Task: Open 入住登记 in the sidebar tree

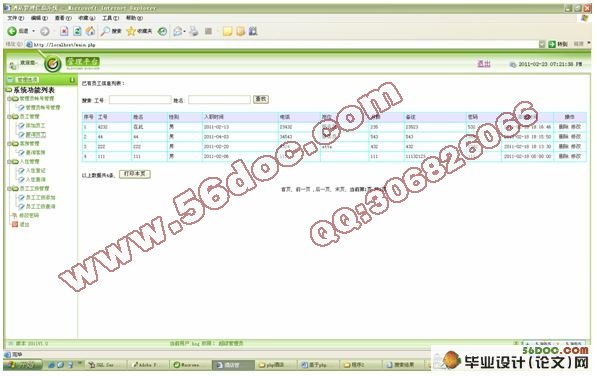Action: click(x=35, y=170)
